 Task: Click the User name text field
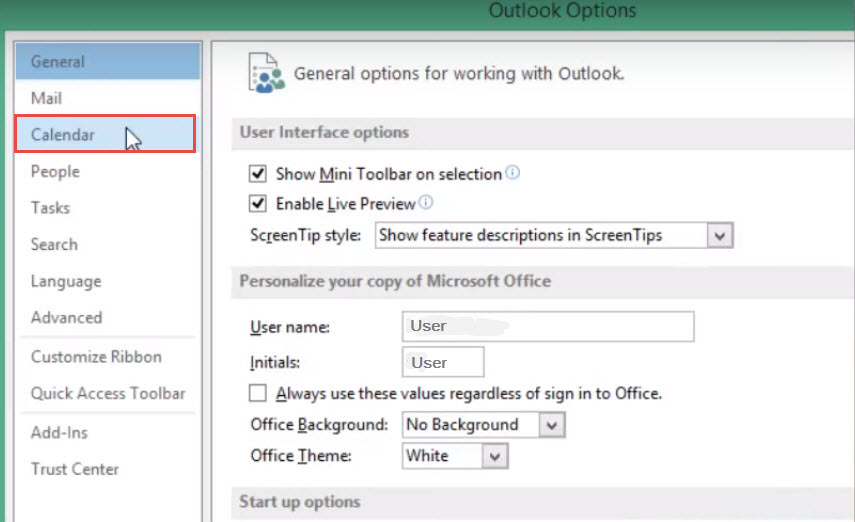(x=548, y=326)
